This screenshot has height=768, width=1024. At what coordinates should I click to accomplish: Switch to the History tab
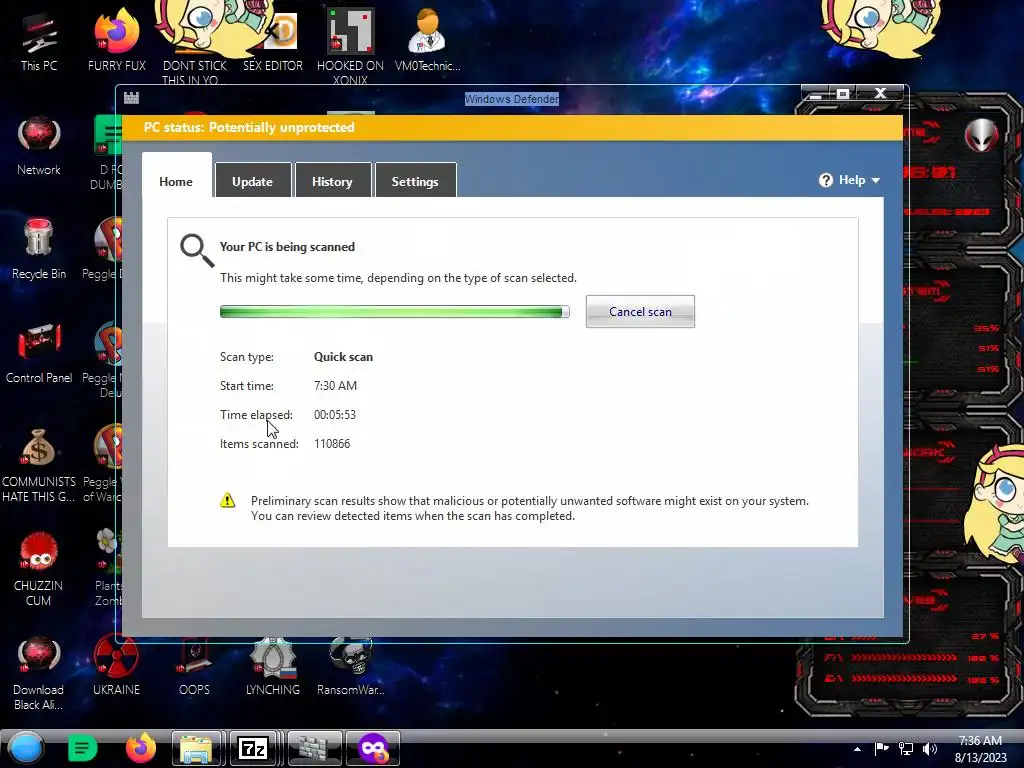(332, 180)
